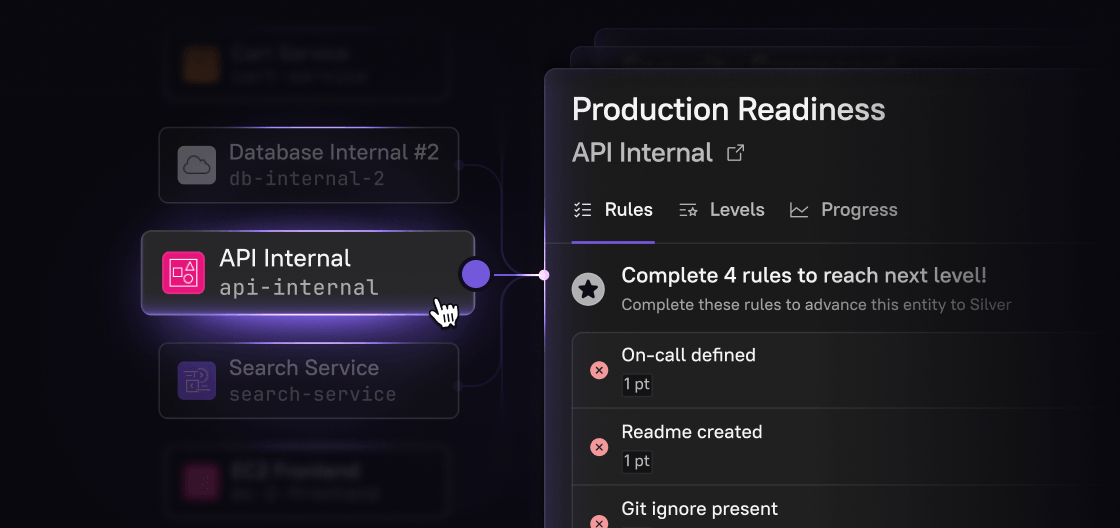
Task: Open the Readme created rule
Action: 692,432
